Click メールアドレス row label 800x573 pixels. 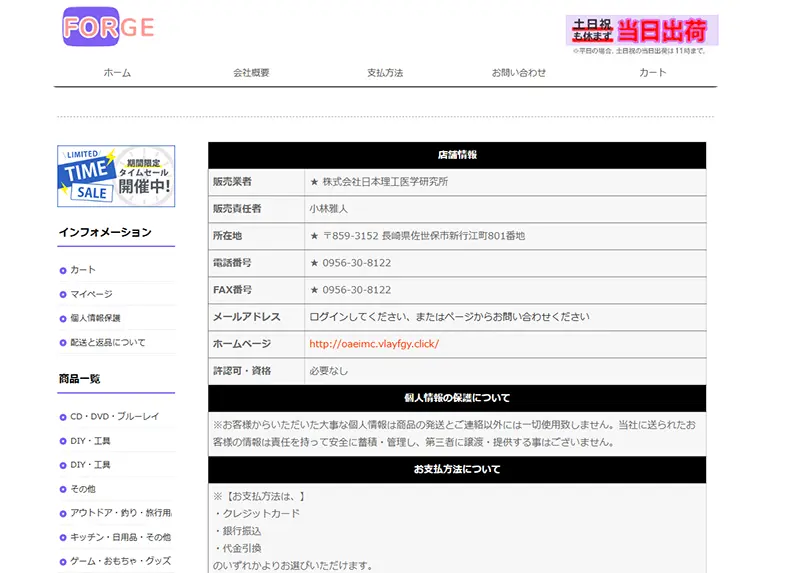[x=247, y=317]
